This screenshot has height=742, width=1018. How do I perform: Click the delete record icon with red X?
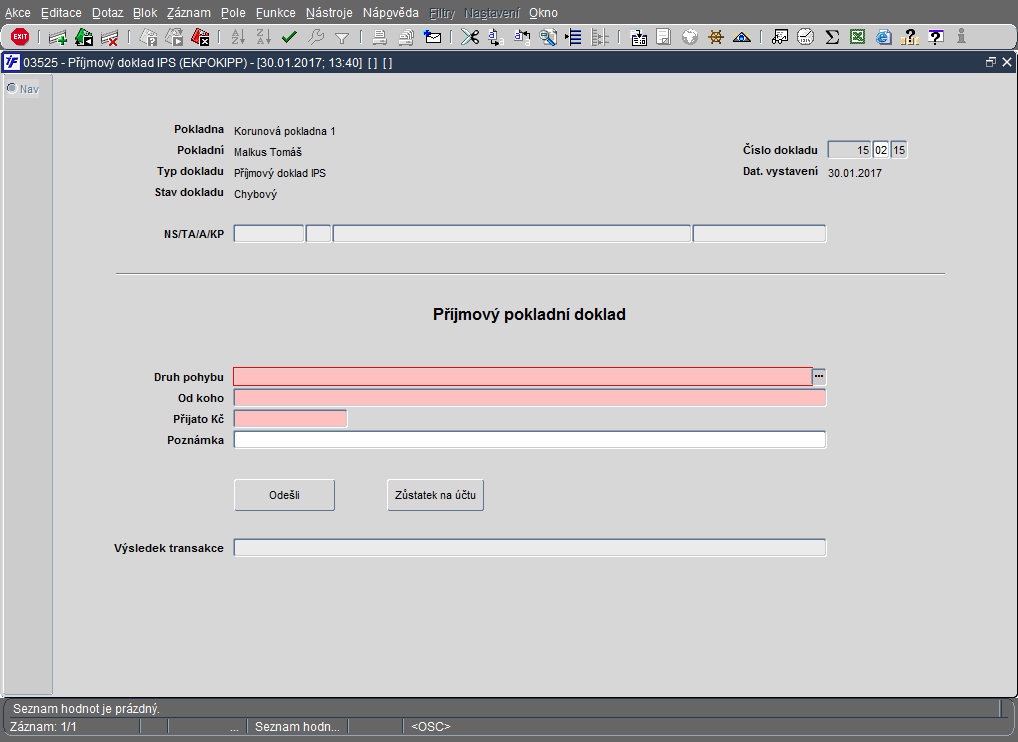tap(109, 38)
